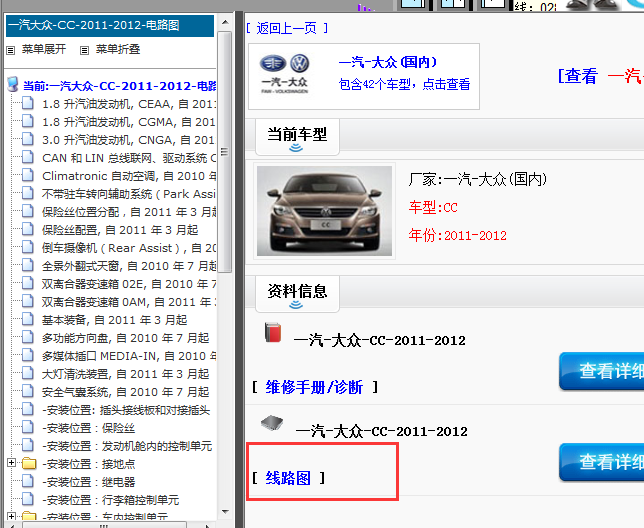Click document icon for 双离合器变速箱 02E
Viewport: 644px width, 528px height.
pos(28,283)
